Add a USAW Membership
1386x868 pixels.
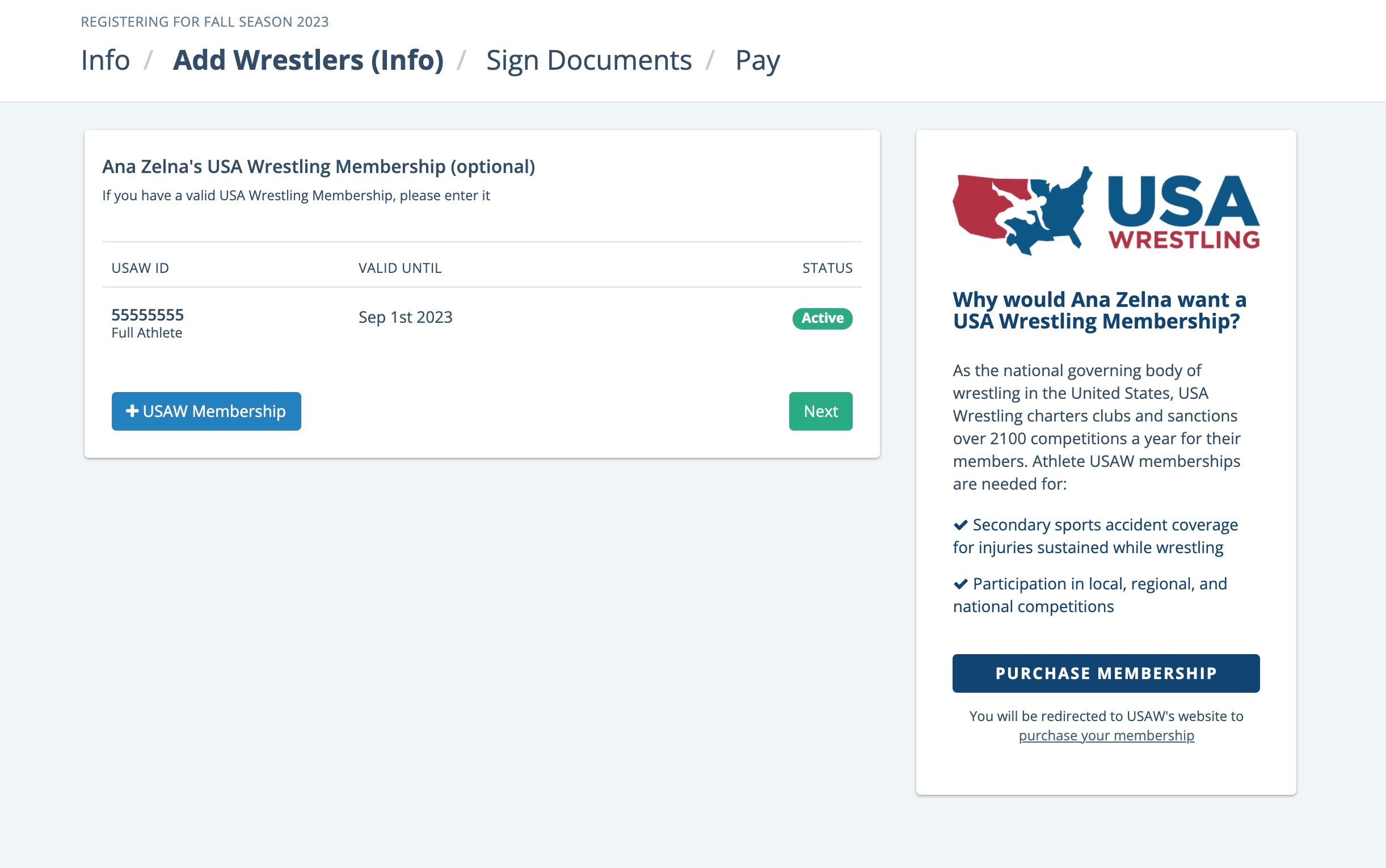coord(206,411)
